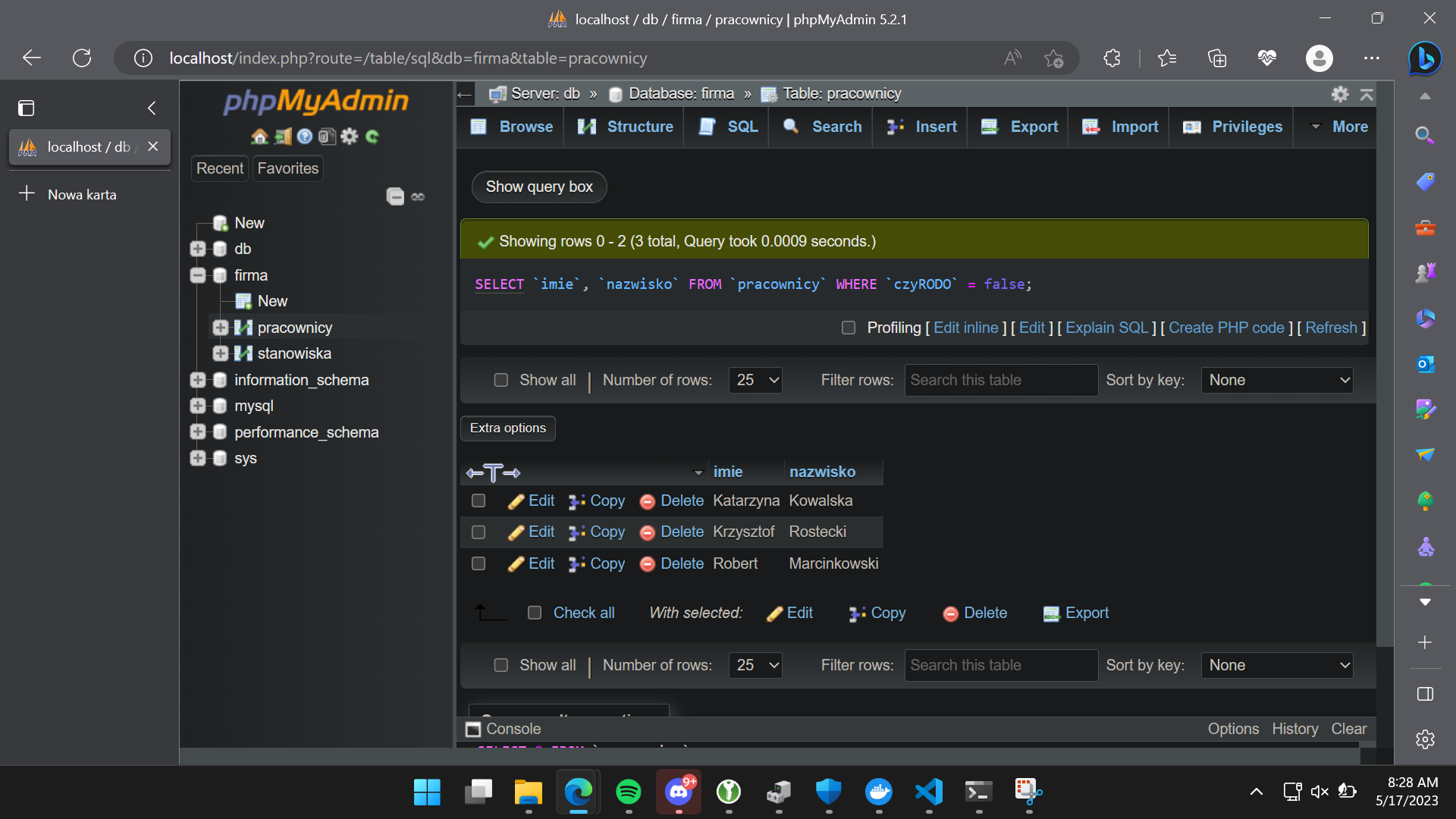Open the More tab dropdown
The height and width of the screenshot is (819, 1456).
pyautogui.click(x=1340, y=127)
